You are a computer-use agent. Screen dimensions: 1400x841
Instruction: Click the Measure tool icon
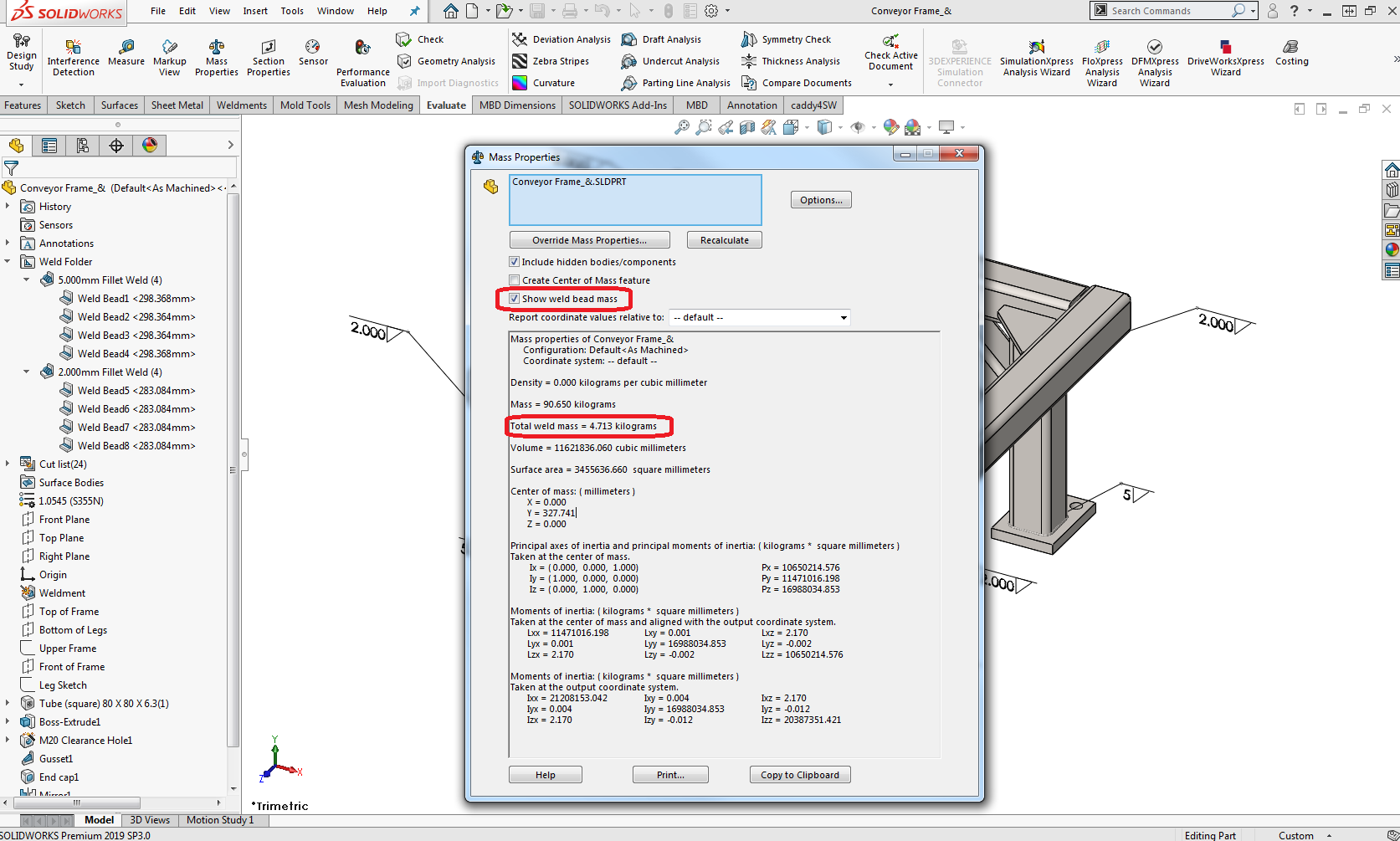126,48
